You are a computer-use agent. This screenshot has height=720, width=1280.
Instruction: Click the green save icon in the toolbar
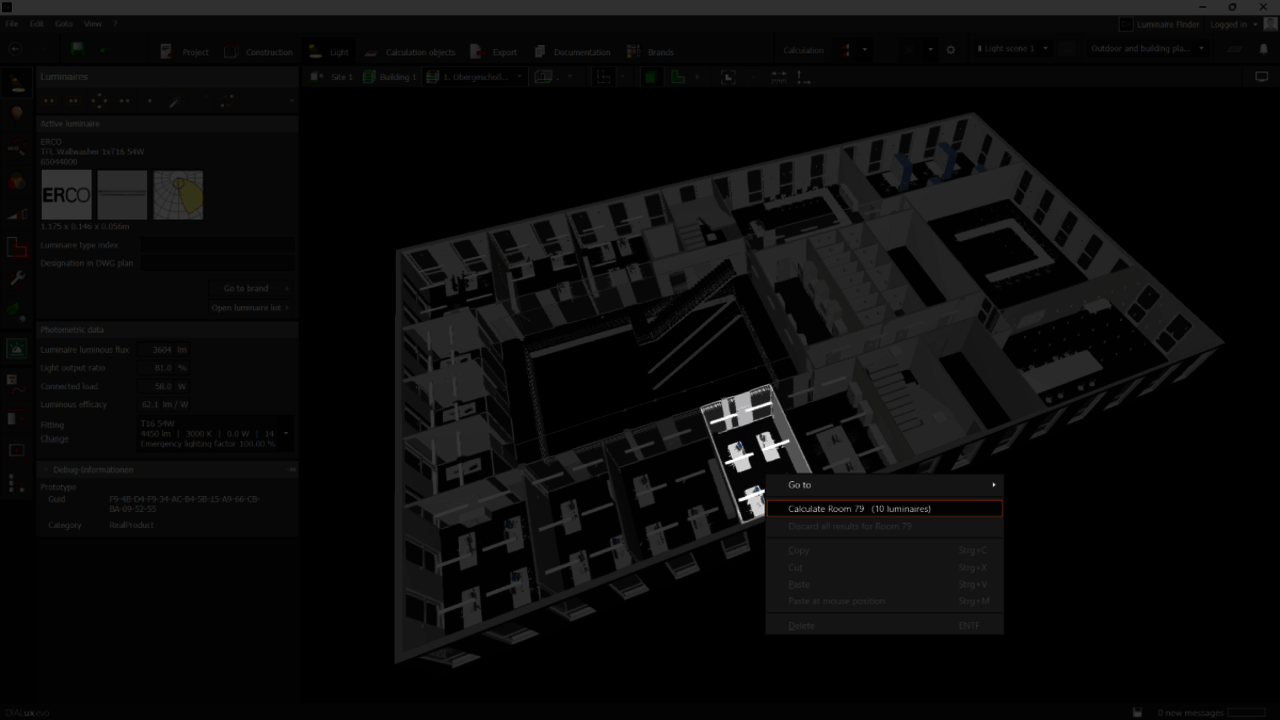[x=78, y=49]
